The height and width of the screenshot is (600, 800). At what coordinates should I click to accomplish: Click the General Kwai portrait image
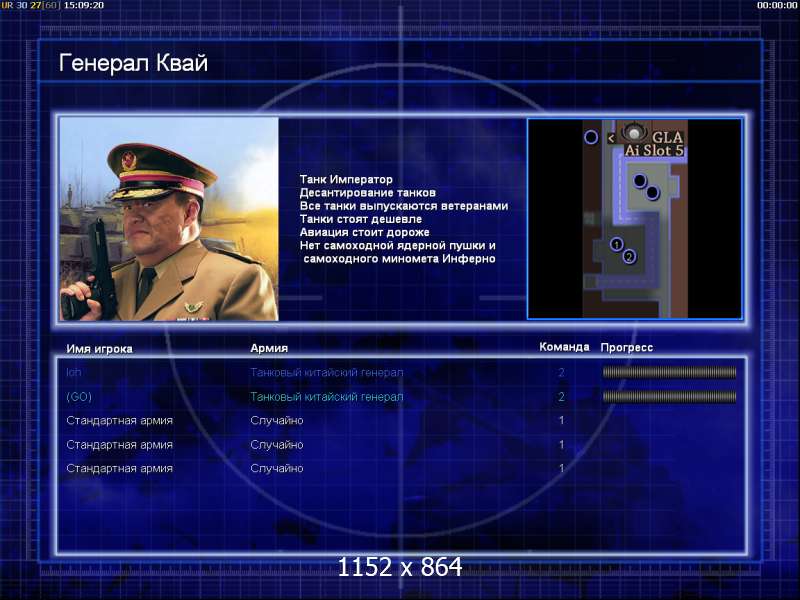169,219
